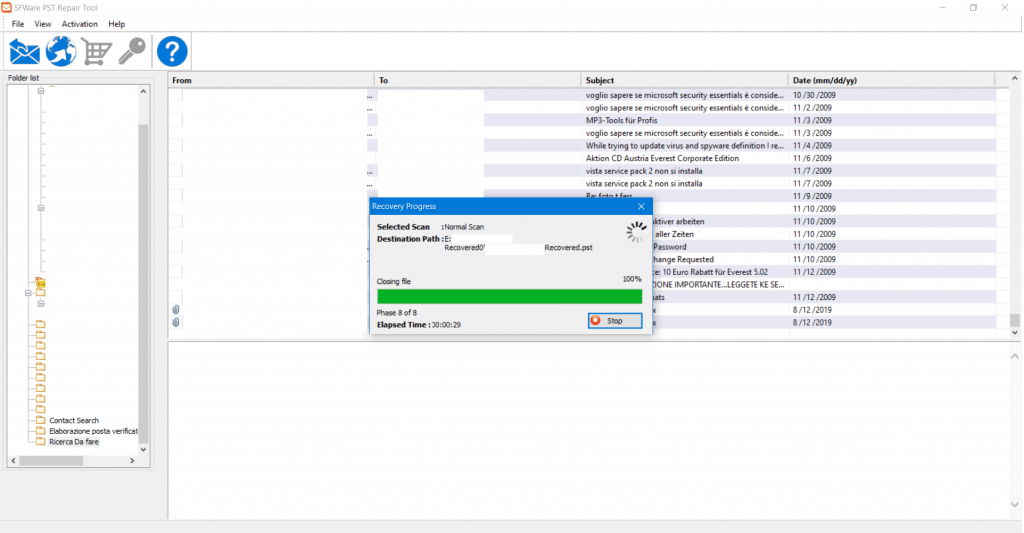Click the email list scrollbar up arrow

[x=1014, y=78]
